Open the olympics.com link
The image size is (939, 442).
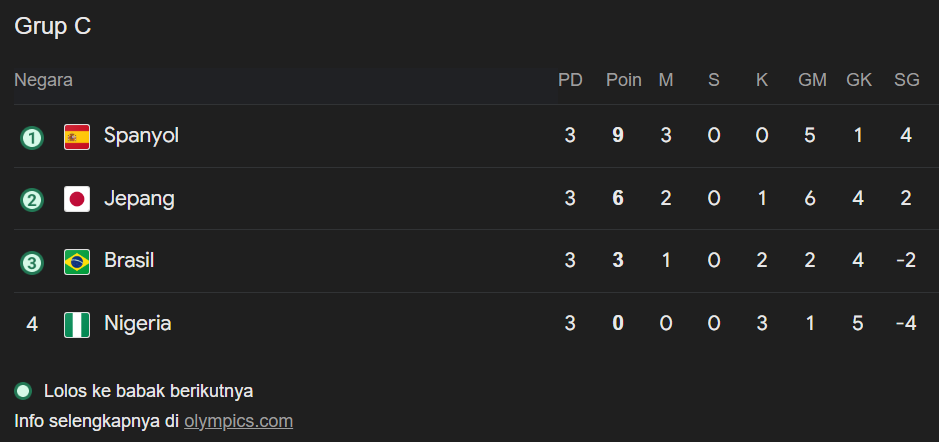(x=238, y=421)
